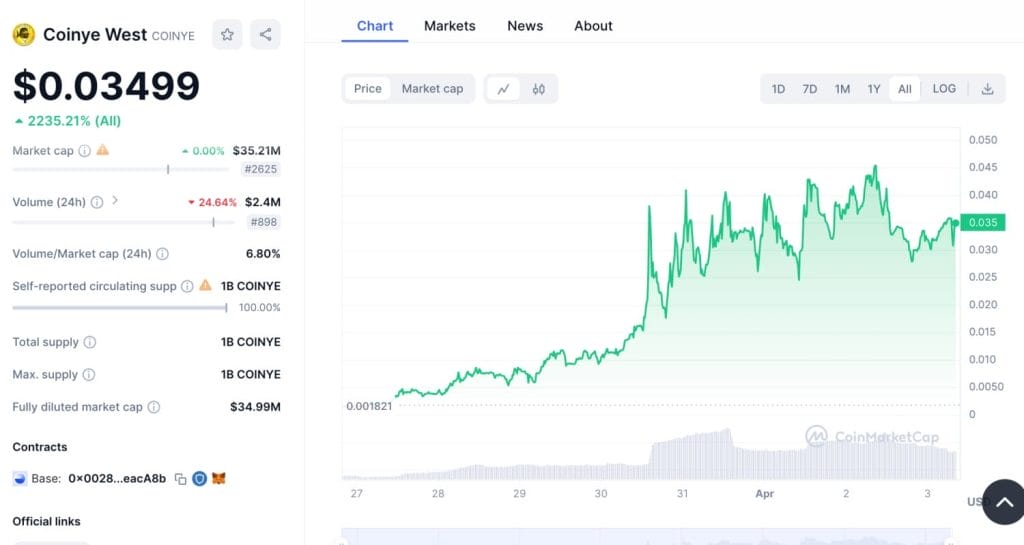Open Fully diluted market cap info icon
Screen dimensions: 1024x545
pyautogui.click(x=154, y=407)
